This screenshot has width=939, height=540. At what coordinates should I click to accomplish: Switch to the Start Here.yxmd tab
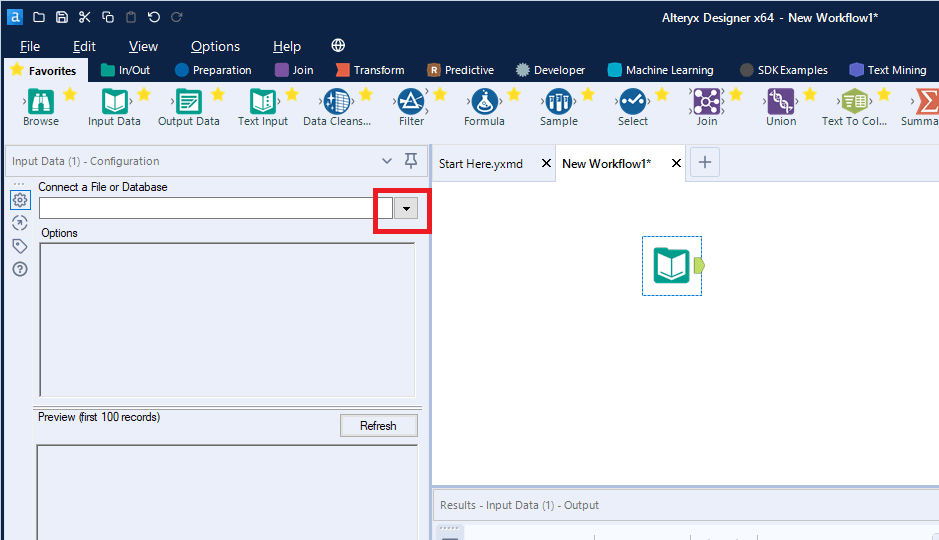480,163
